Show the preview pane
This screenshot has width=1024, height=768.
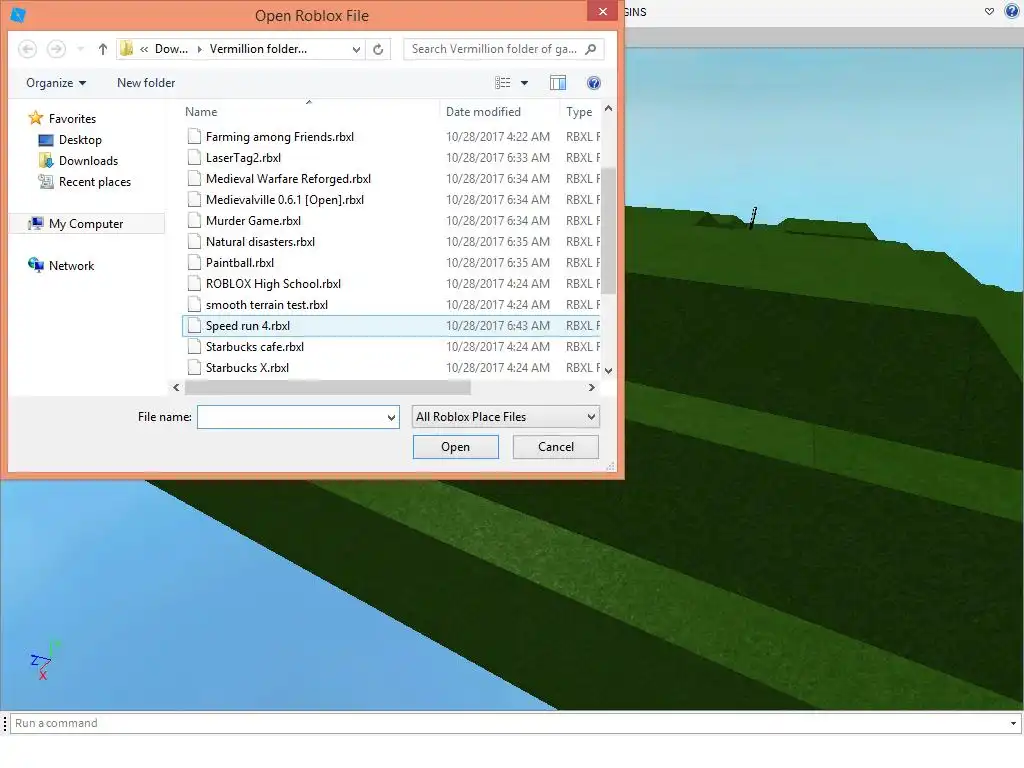coord(558,83)
